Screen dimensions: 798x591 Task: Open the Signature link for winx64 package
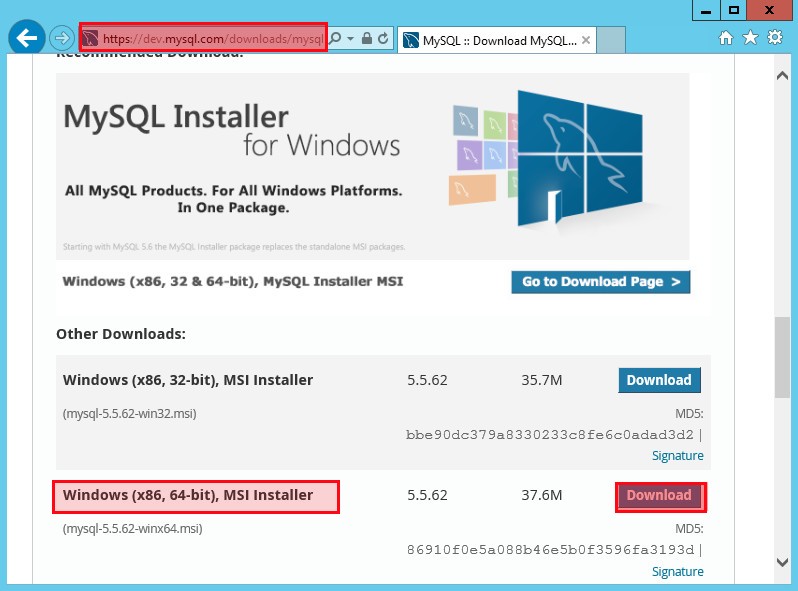[x=677, y=572]
